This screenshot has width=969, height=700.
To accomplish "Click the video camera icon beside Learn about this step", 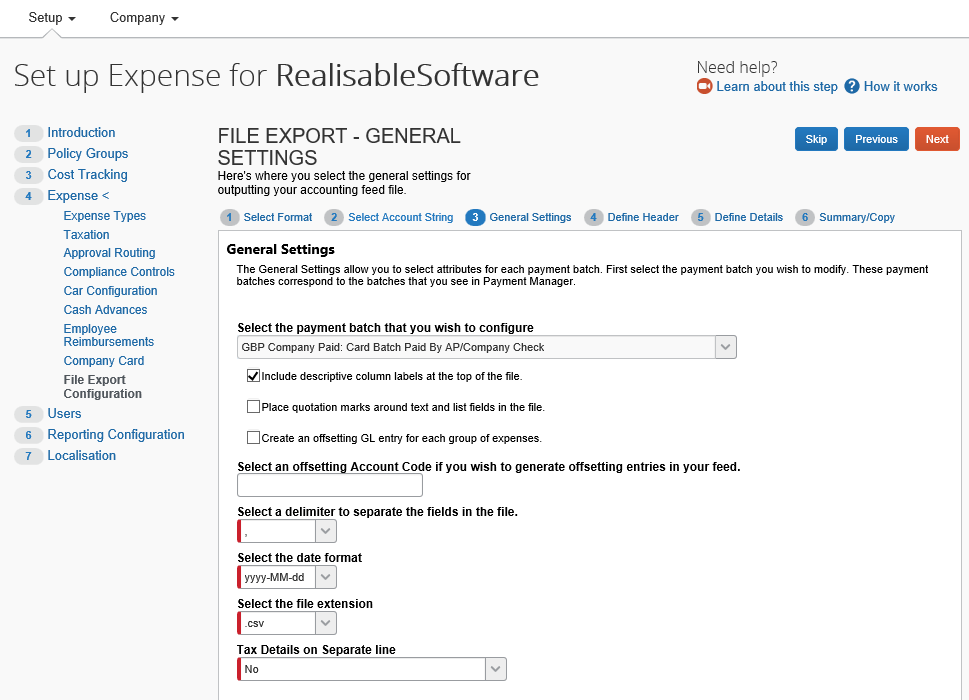I will click(705, 87).
